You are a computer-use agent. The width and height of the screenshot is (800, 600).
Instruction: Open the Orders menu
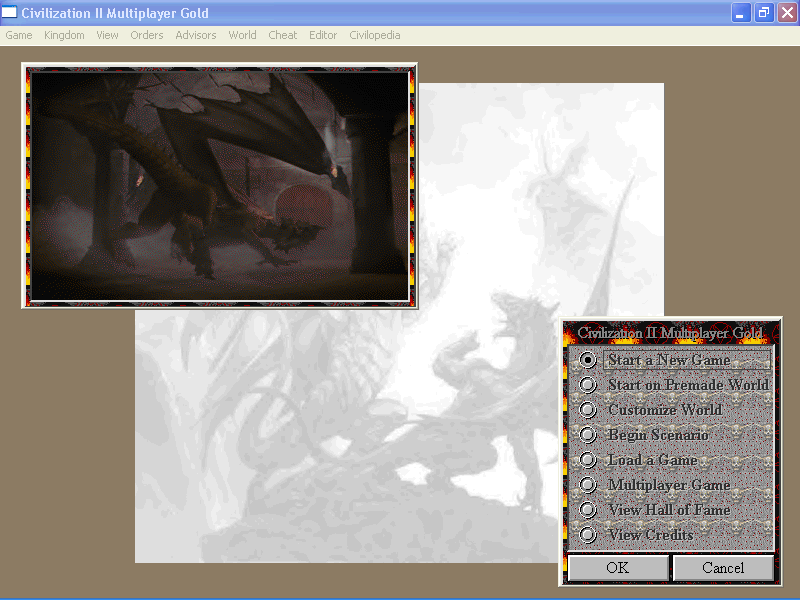click(147, 35)
